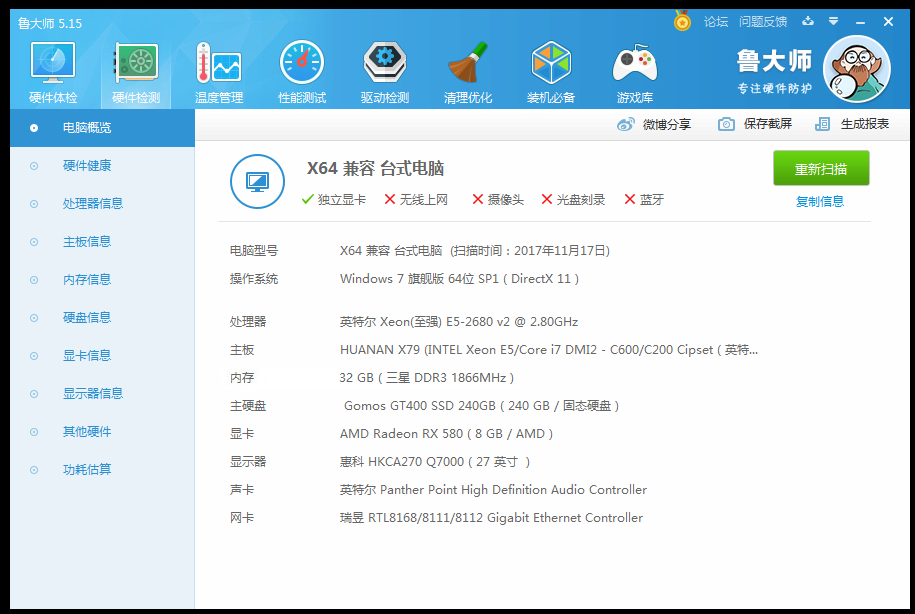Open 装机必备 essential software cube icon
915x614 pixels.
[551, 72]
